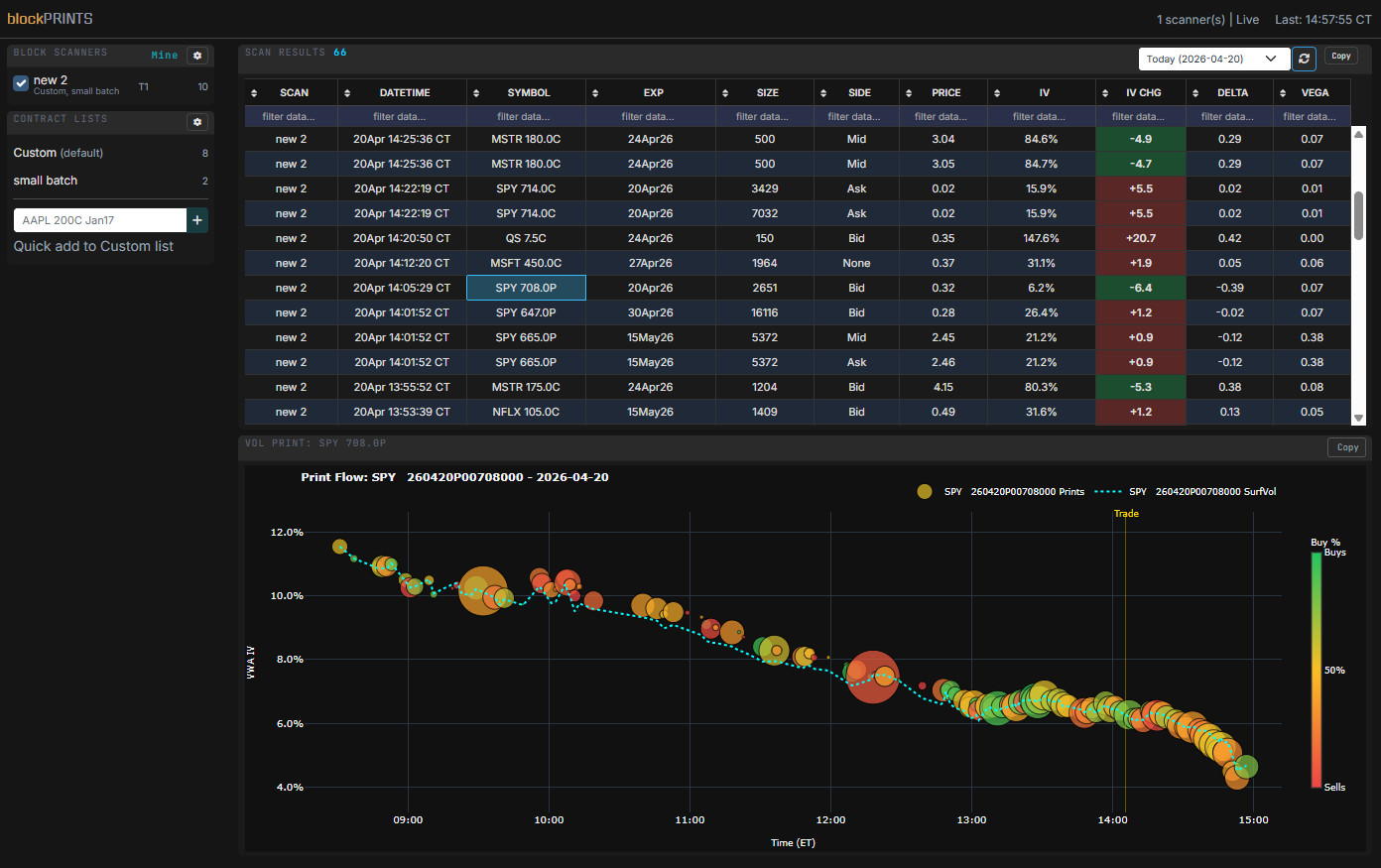The height and width of the screenshot is (868, 1381).
Task: Click the 16116 size cell
Action: tap(765, 312)
